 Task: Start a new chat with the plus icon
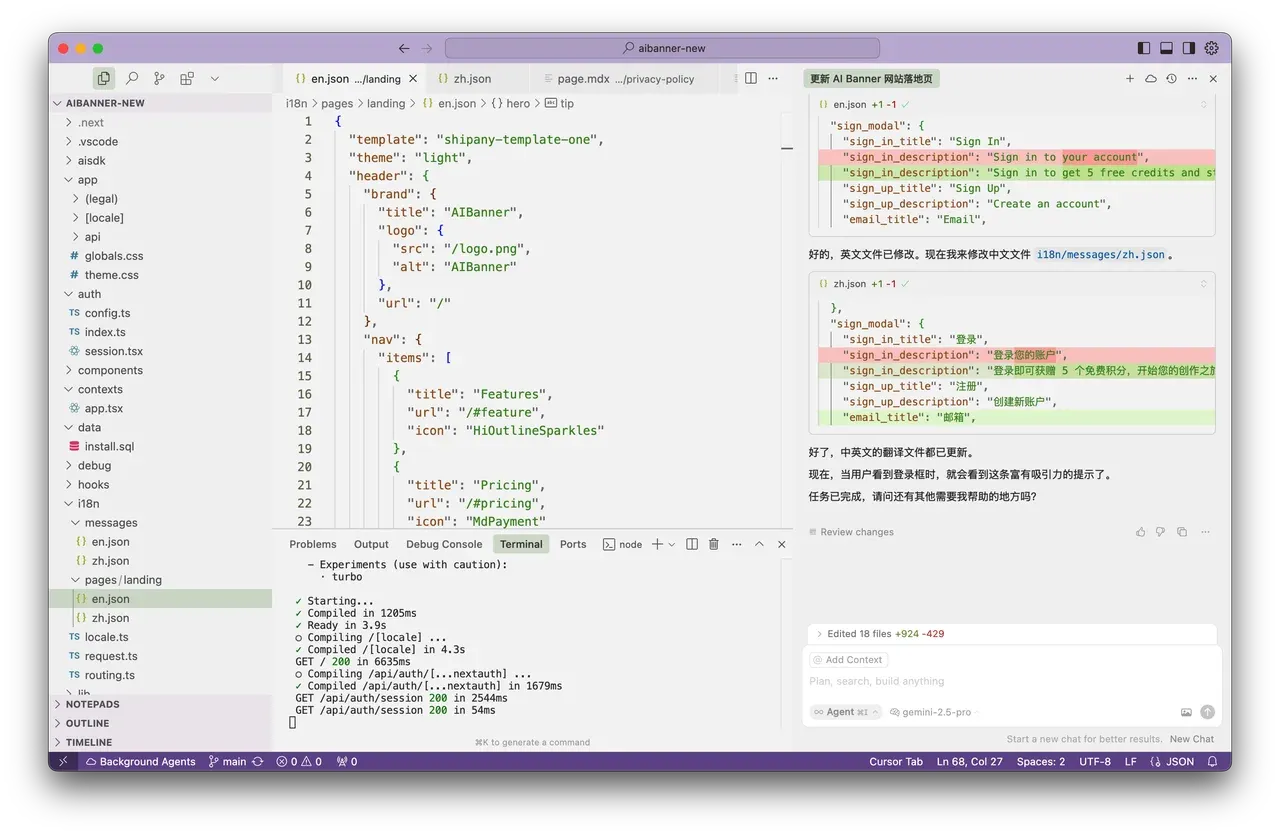coord(1130,78)
